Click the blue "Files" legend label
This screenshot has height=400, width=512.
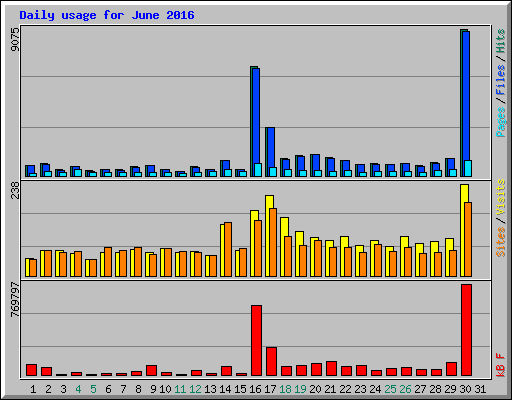pos(500,80)
